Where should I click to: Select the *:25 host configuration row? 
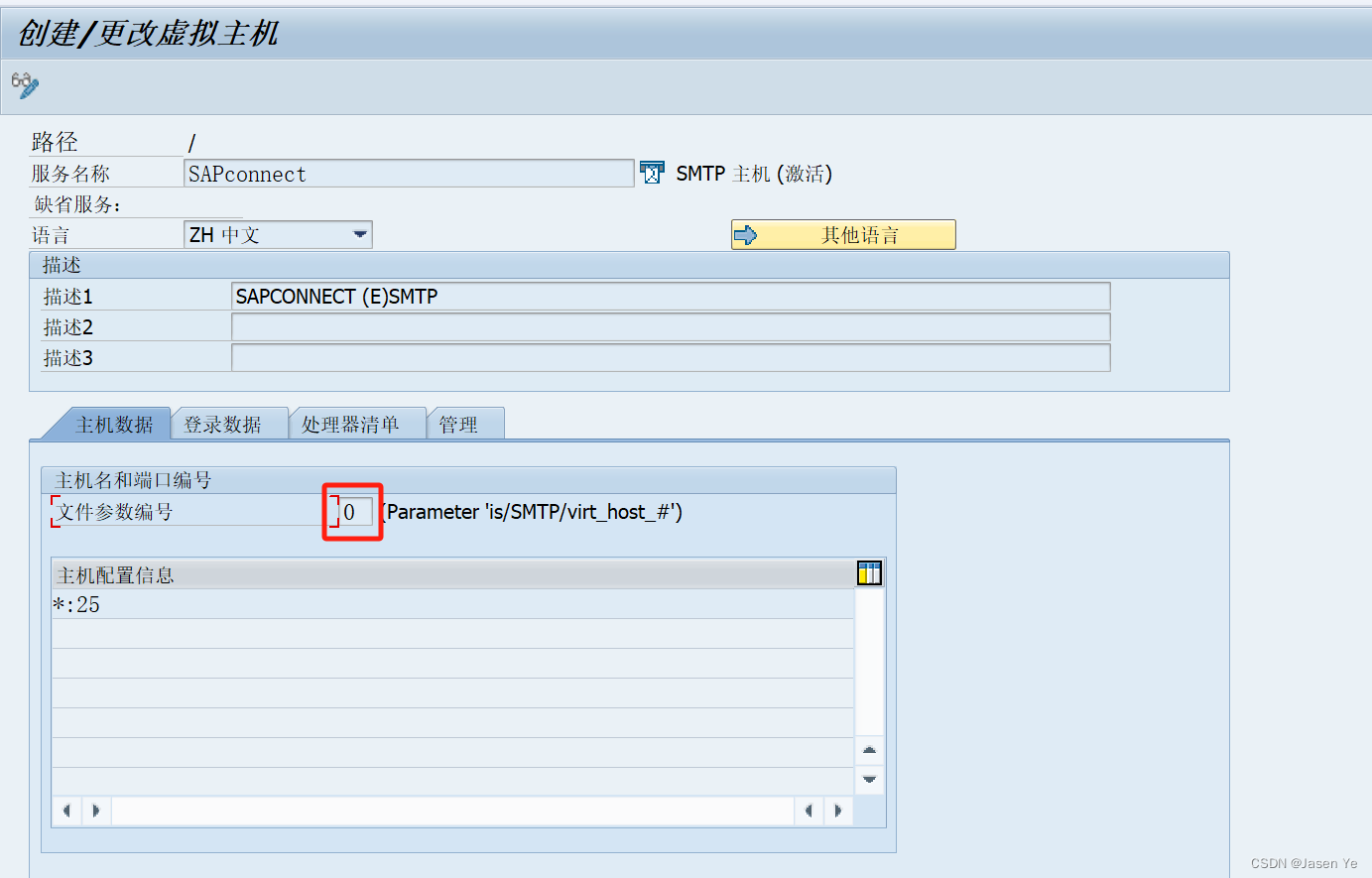(x=298, y=604)
